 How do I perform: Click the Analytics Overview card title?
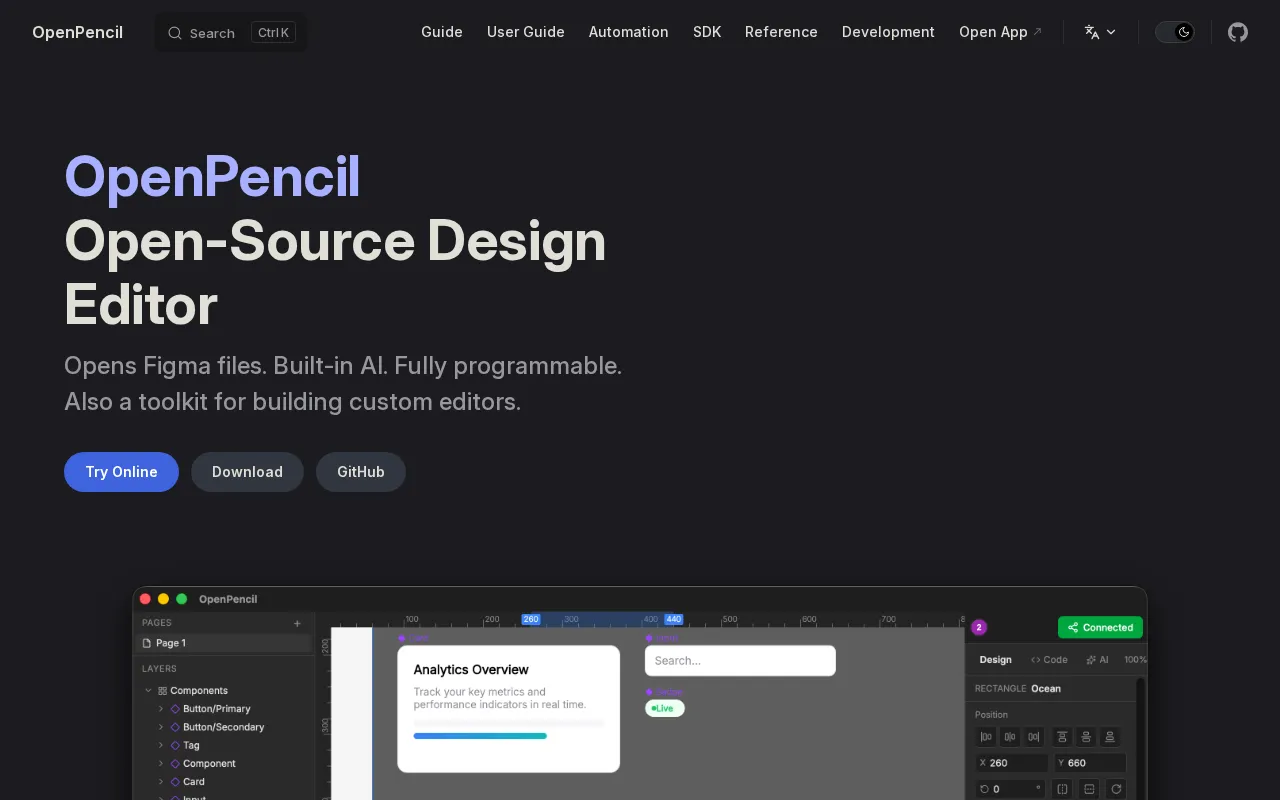pyautogui.click(x=471, y=670)
